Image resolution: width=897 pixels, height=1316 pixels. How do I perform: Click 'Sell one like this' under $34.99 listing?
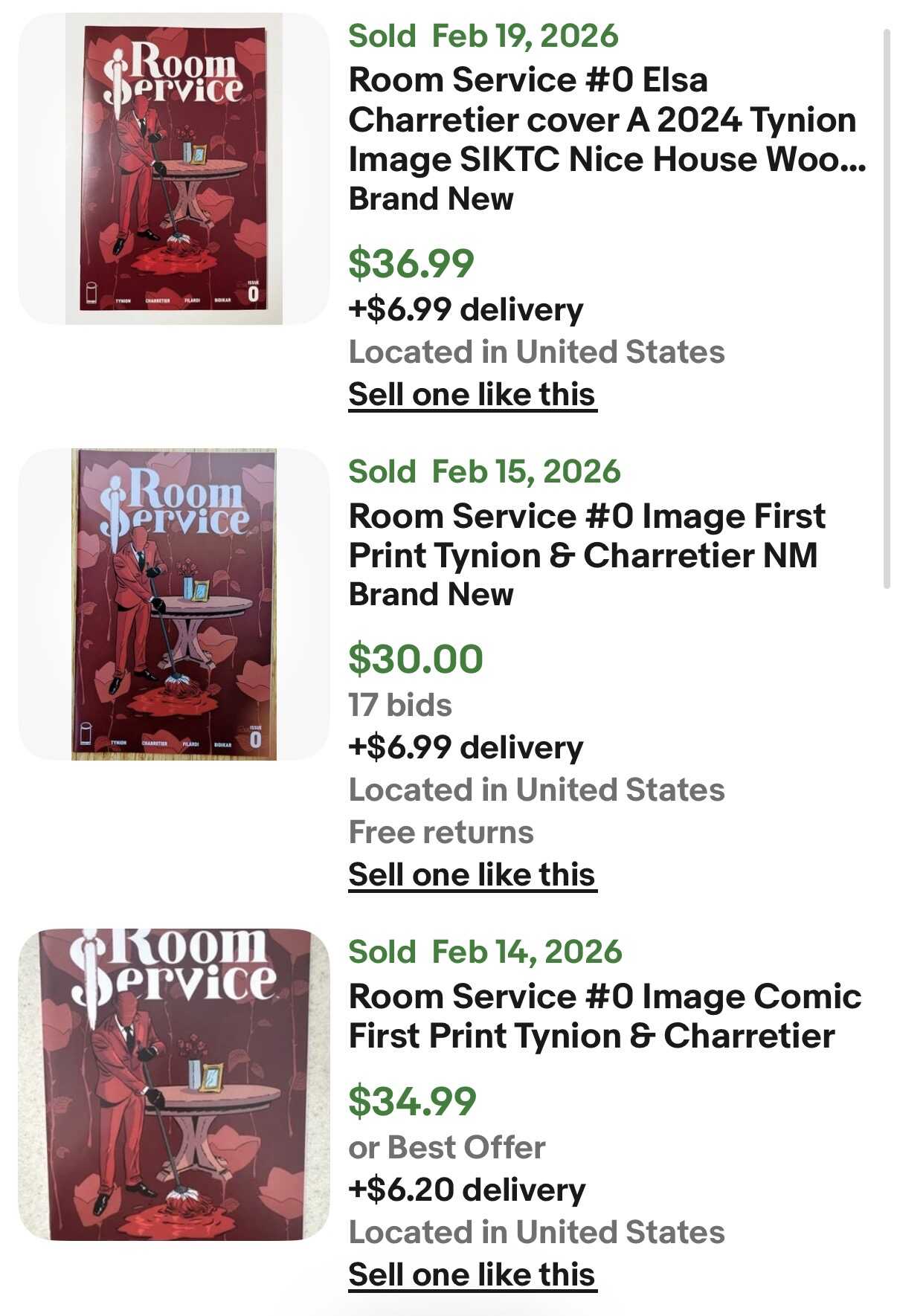click(x=472, y=1275)
